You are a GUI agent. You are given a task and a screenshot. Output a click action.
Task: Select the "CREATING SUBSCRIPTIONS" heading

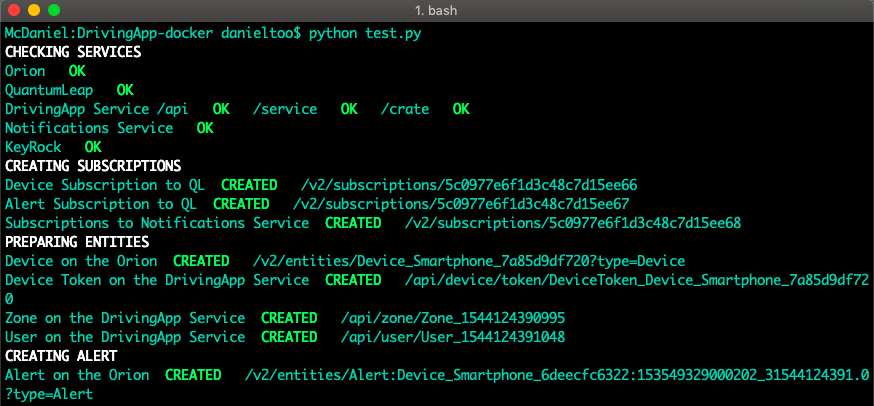(x=93, y=166)
